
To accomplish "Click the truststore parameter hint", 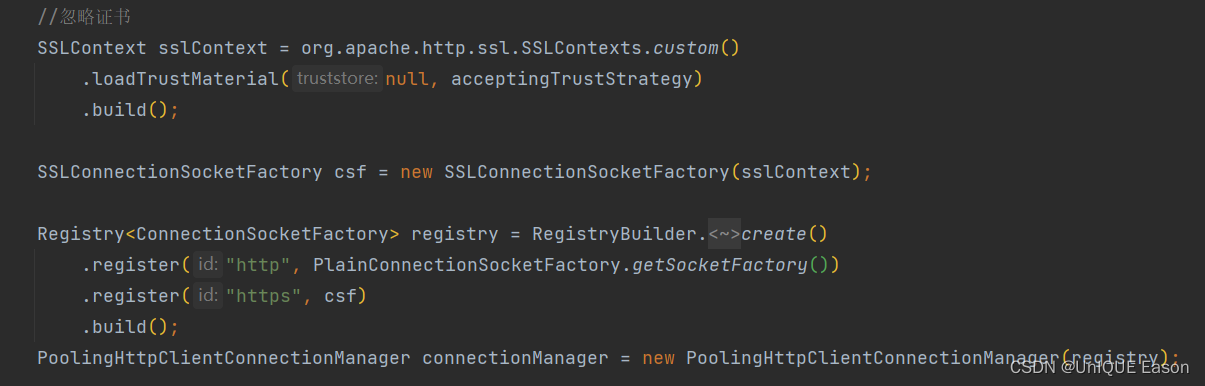I will [337, 78].
